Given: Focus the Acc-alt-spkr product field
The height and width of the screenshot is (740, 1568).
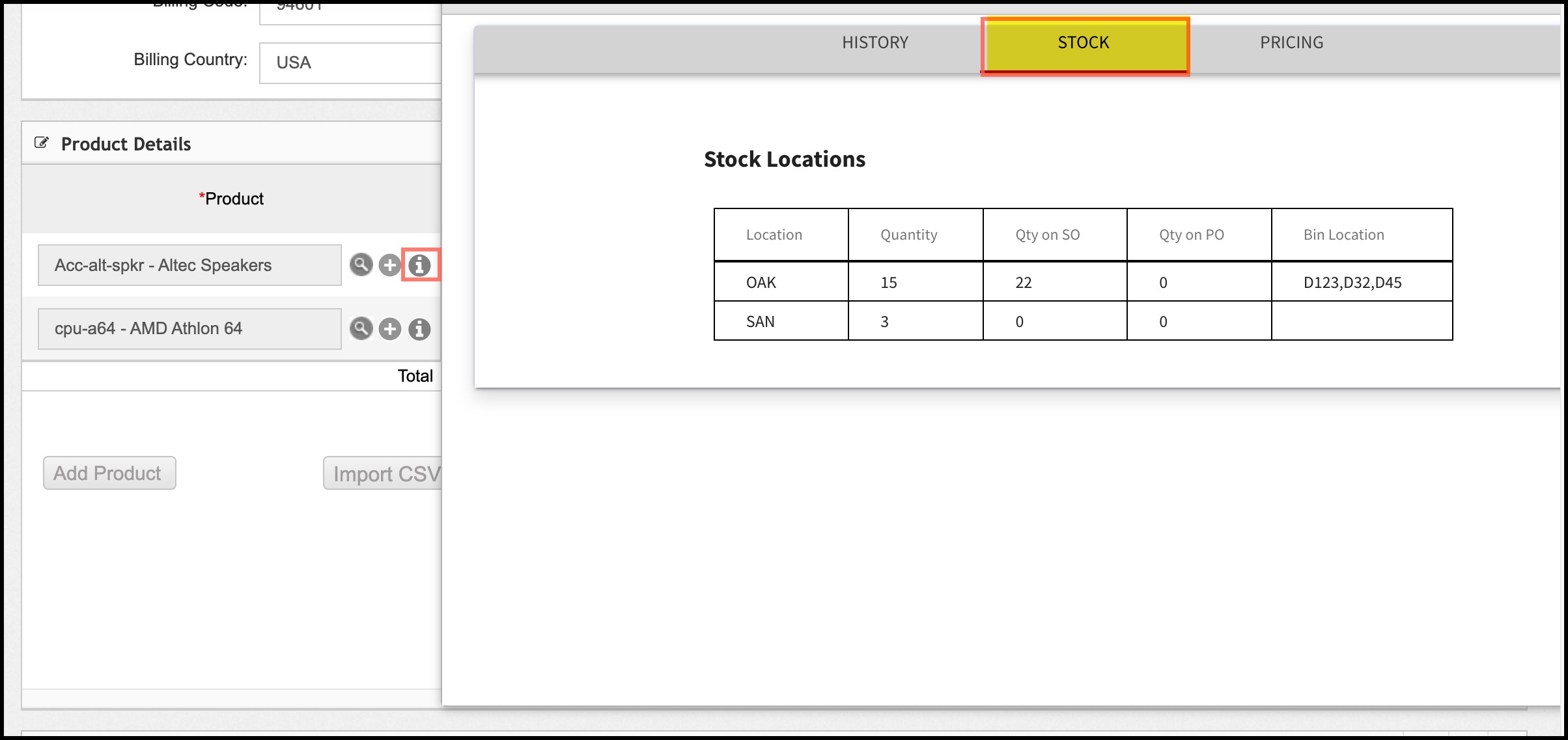Looking at the screenshot, I should point(189,265).
